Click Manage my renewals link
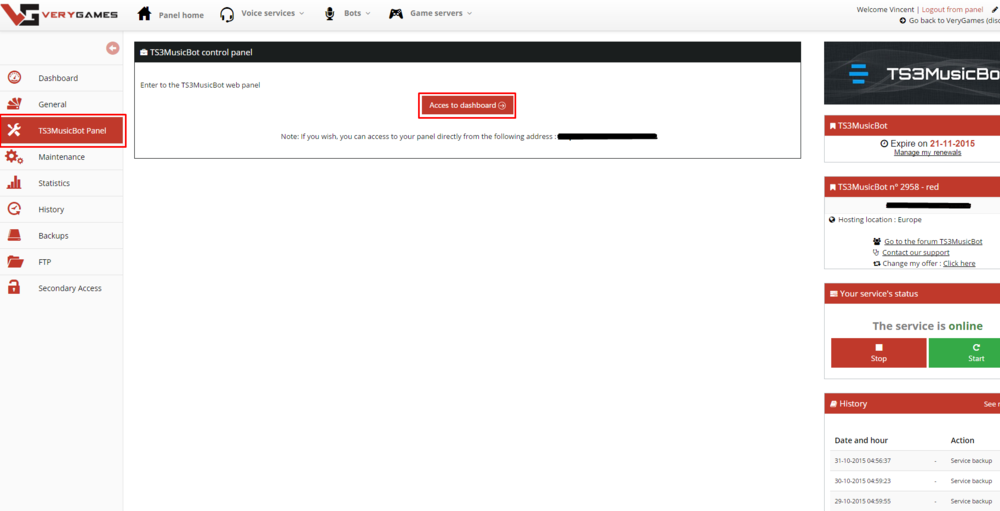 [x=927, y=152]
